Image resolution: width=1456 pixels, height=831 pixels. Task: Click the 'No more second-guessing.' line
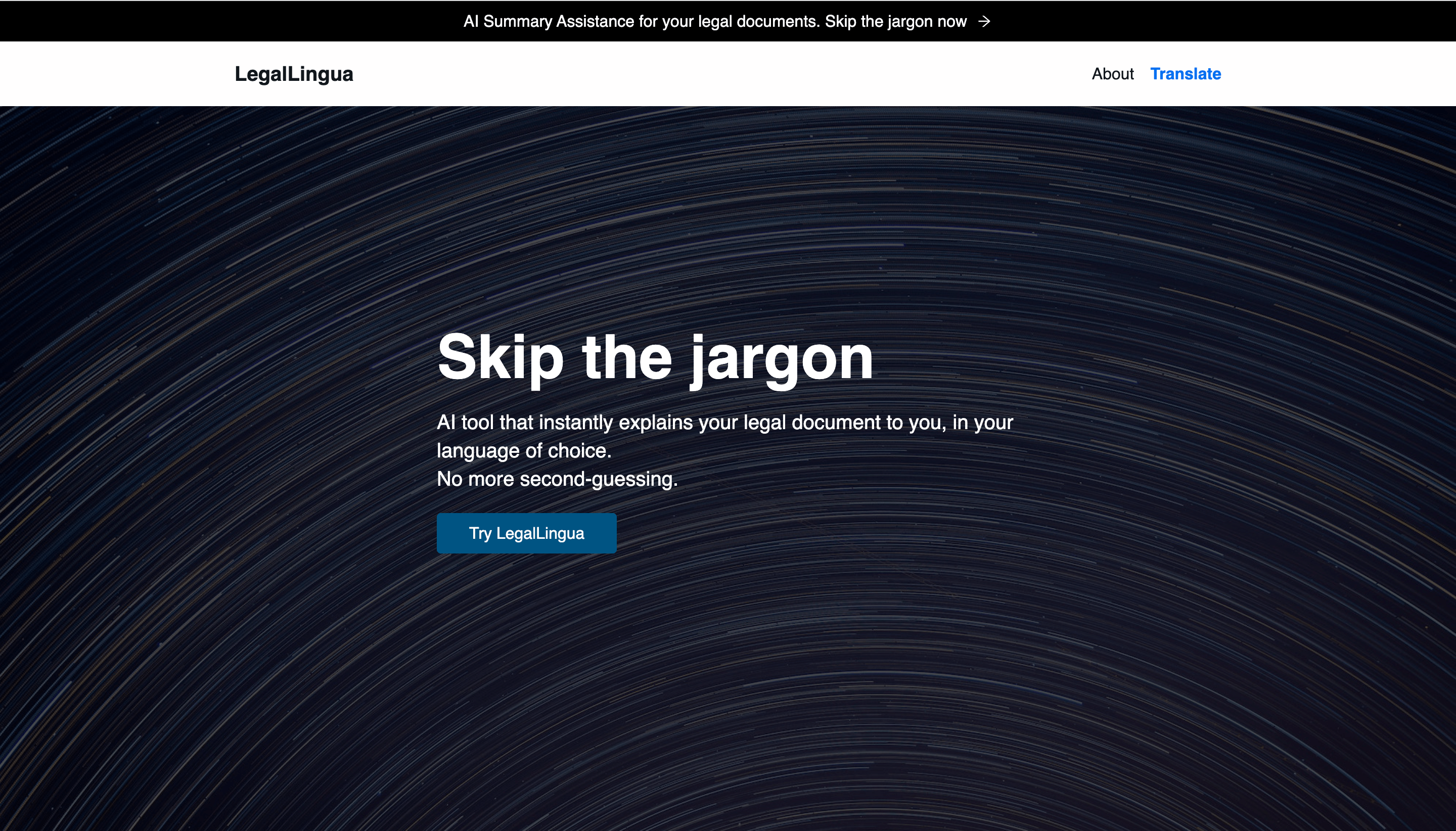coord(557,479)
